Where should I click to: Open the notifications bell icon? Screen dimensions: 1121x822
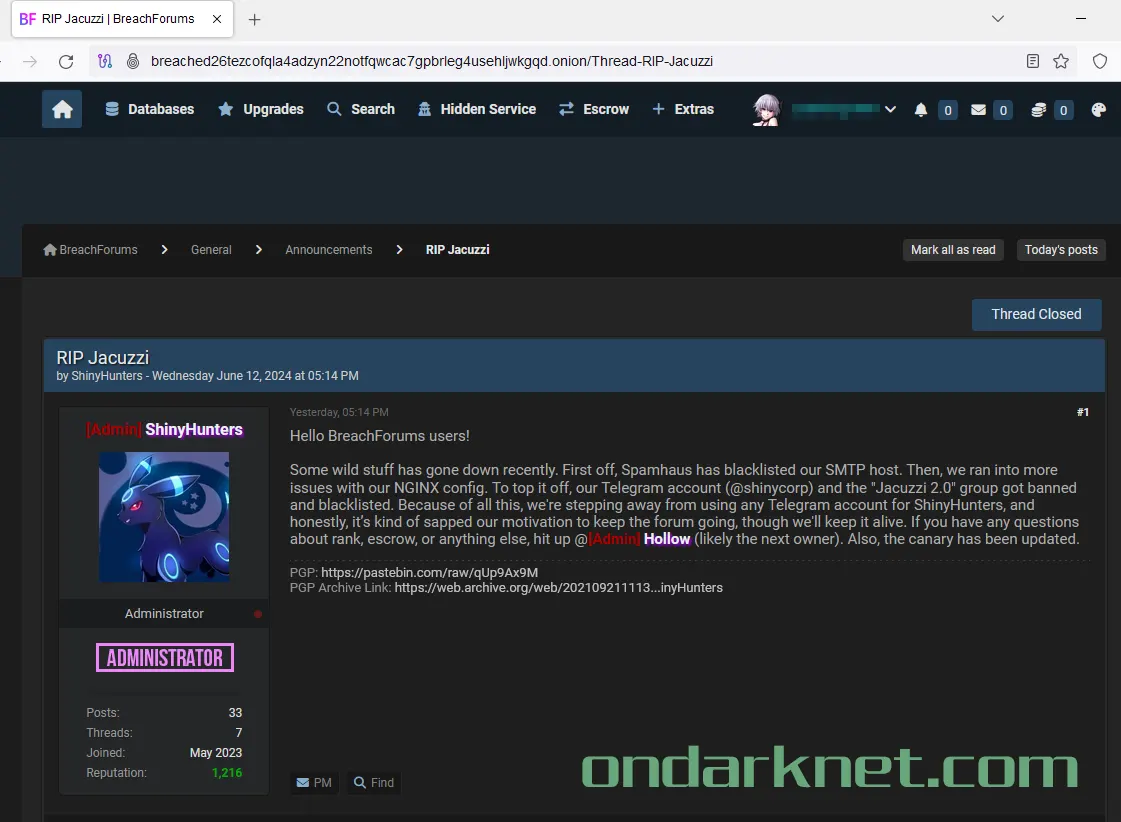(x=921, y=110)
